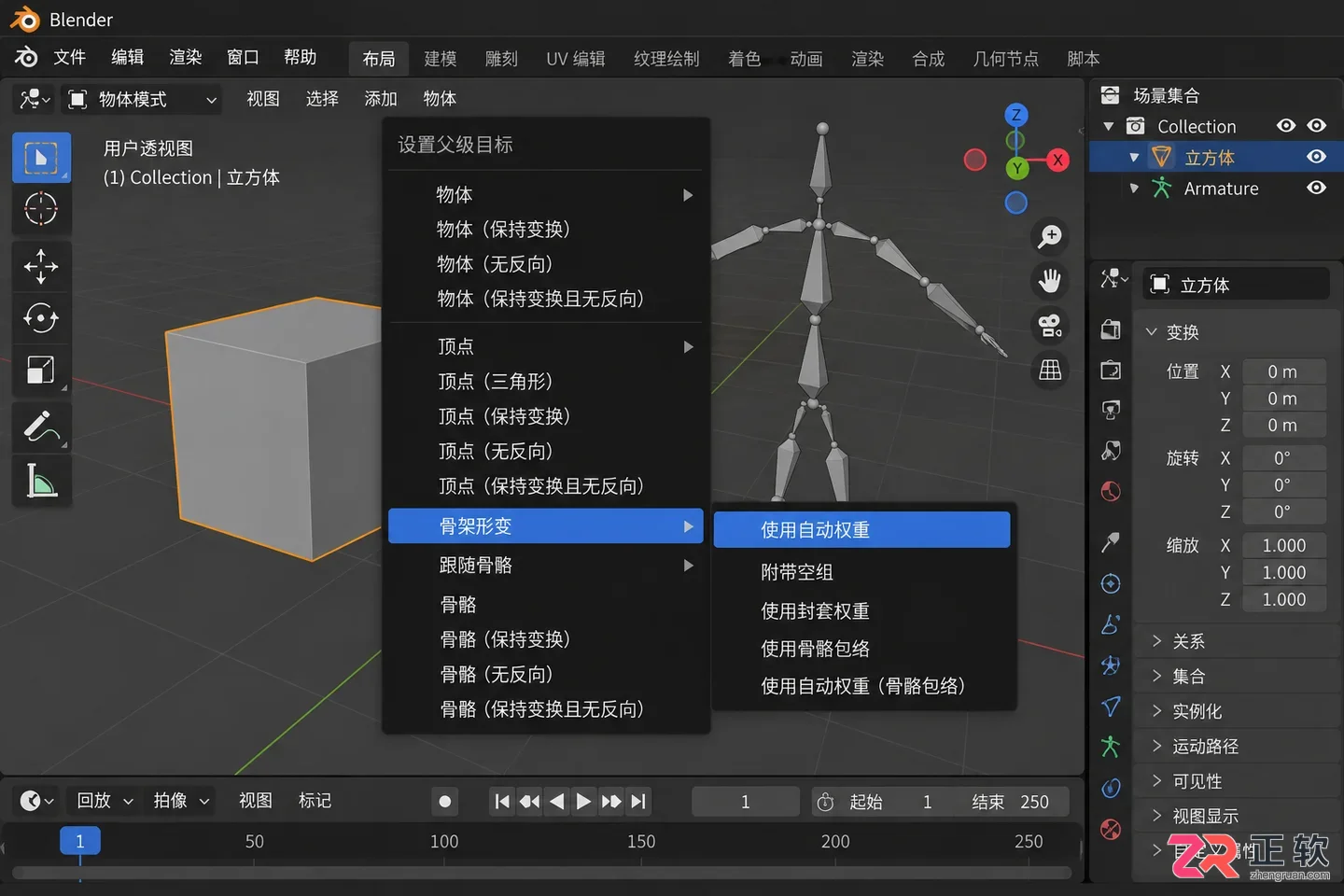Choose the Move tool
Viewport: 1344px width, 896px height.
pos(41,267)
